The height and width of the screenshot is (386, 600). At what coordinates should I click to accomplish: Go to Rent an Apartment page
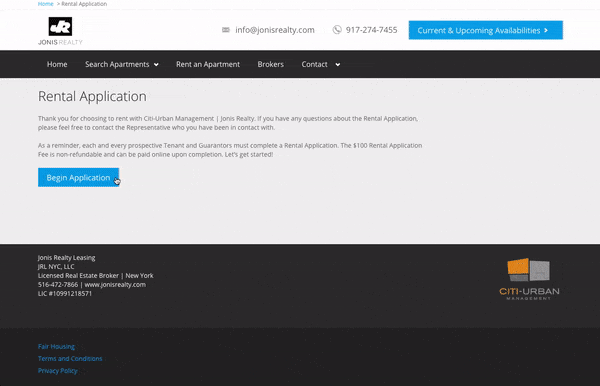point(208,64)
